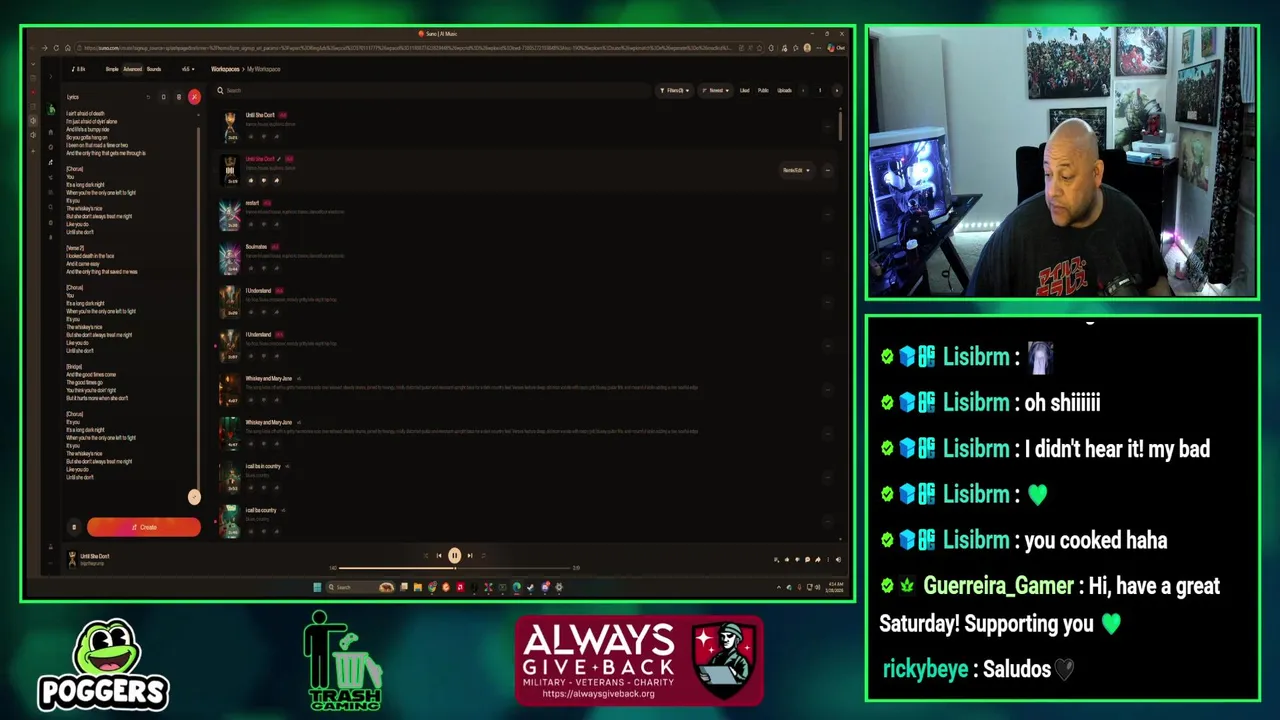This screenshot has height=720, width=1280.
Task: Go to the next results page
Action: (837, 90)
